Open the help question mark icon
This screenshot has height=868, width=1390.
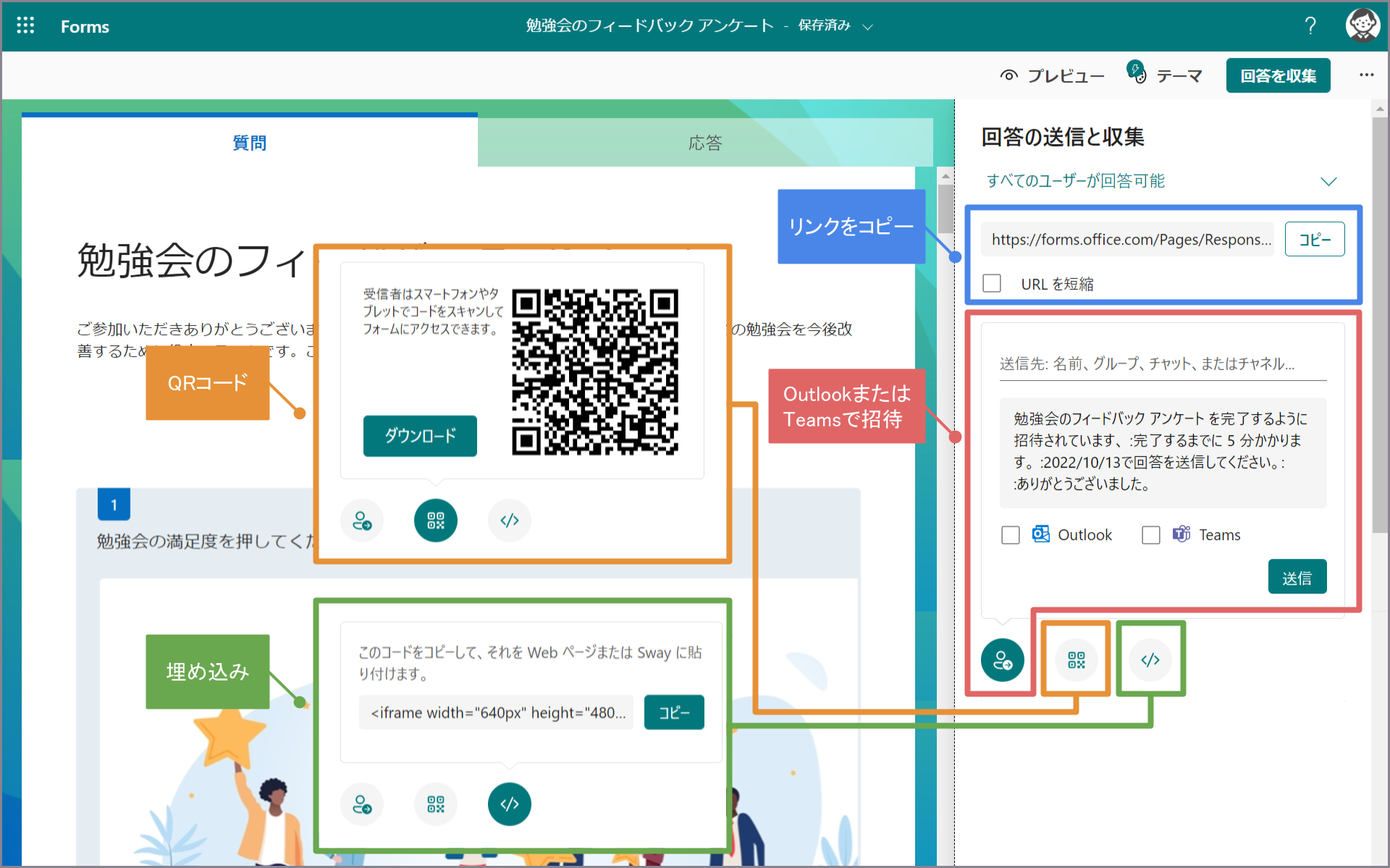pos(1310,26)
